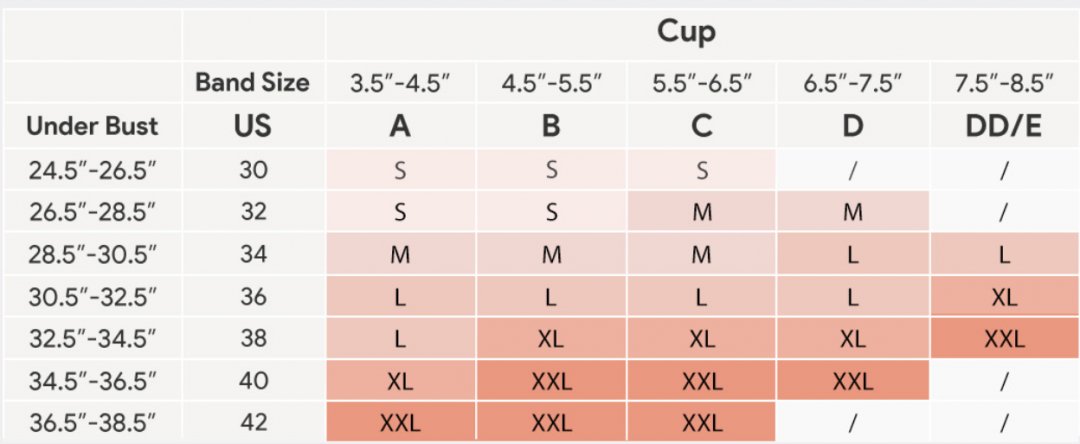
Task: Select the Band Size column header
Action: coord(253,83)
